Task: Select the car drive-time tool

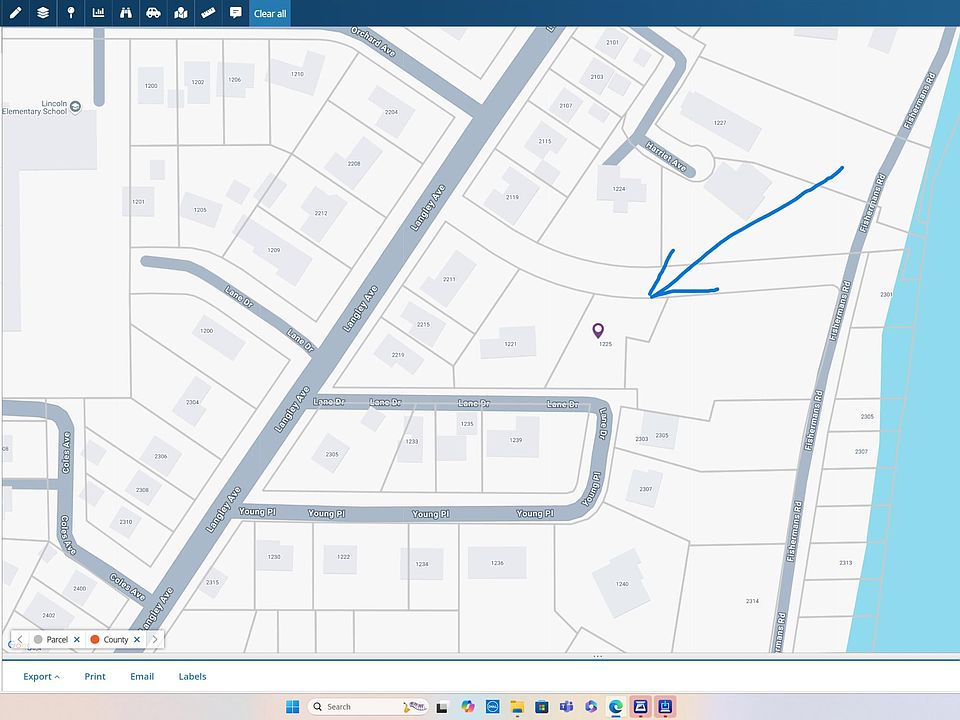Action: pos(153,13)
